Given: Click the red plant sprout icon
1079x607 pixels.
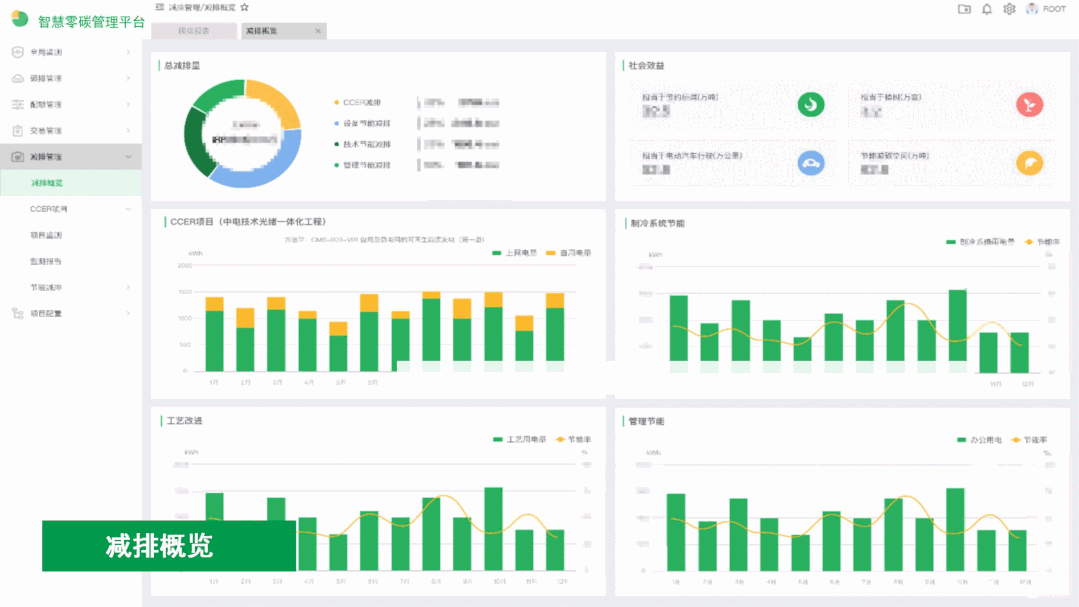Looking at the screenshot, I should 1029,104.
